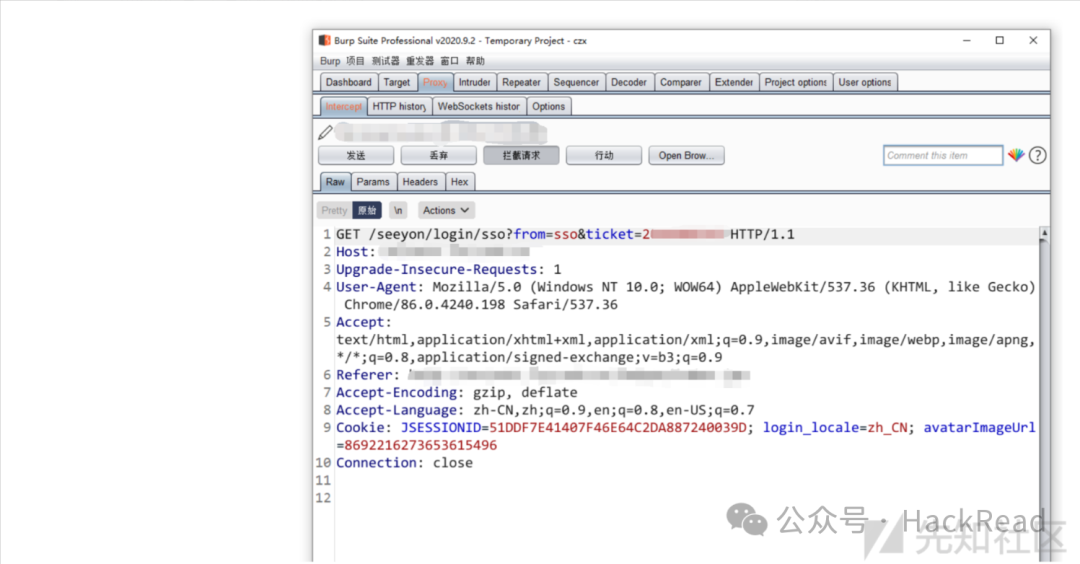
Task: Click the Burp Suite logo in title bar
Action: (324, 41)
